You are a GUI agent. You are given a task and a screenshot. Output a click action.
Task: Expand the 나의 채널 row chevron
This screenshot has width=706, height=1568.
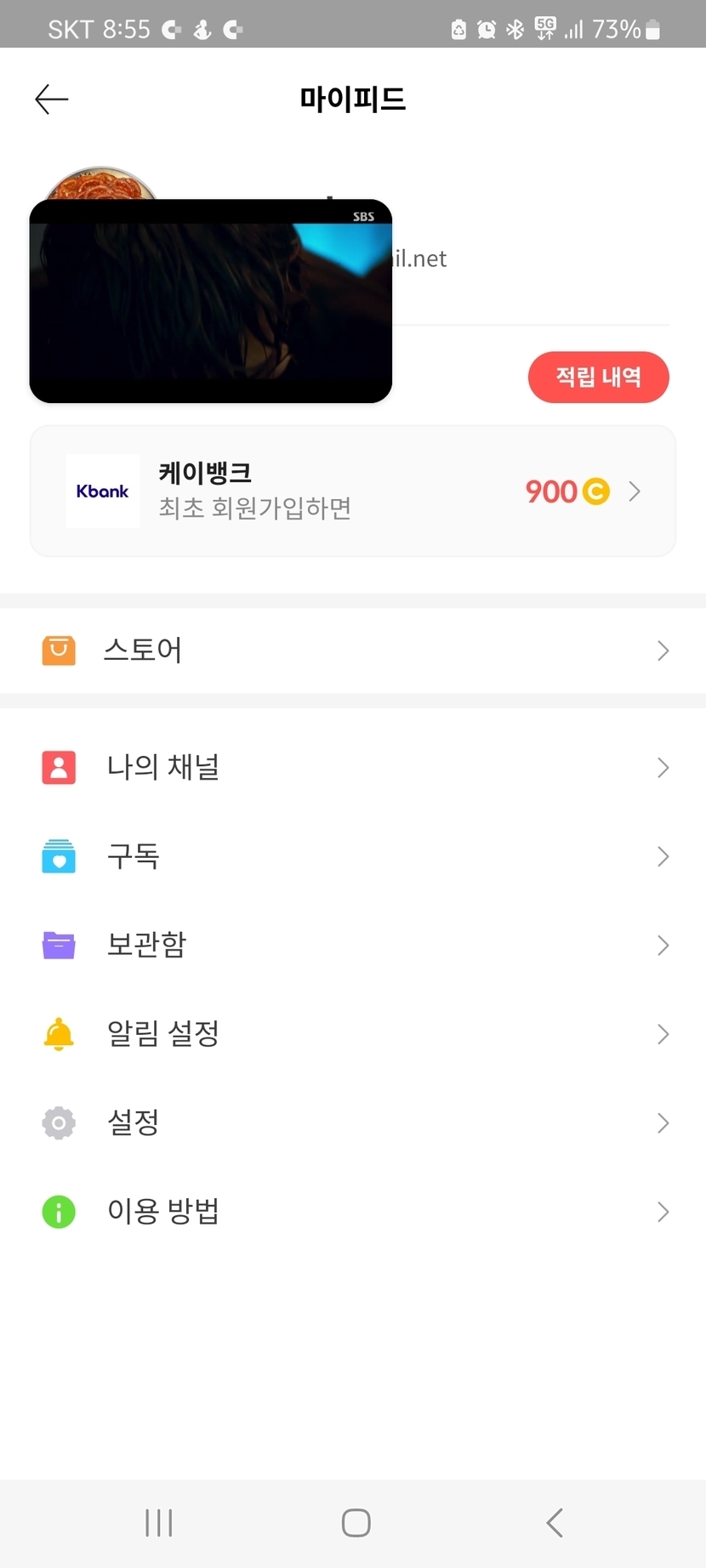tap(663, 768)
